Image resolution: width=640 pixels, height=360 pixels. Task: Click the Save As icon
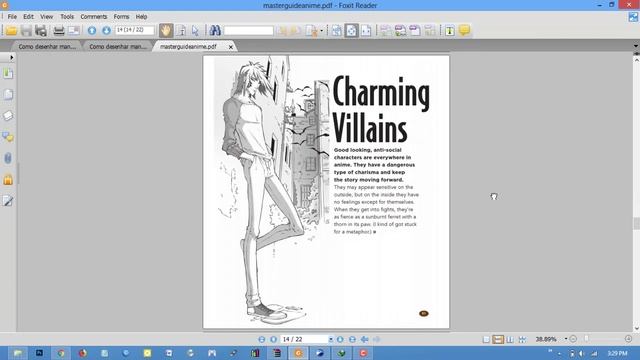tap(41, 31)
